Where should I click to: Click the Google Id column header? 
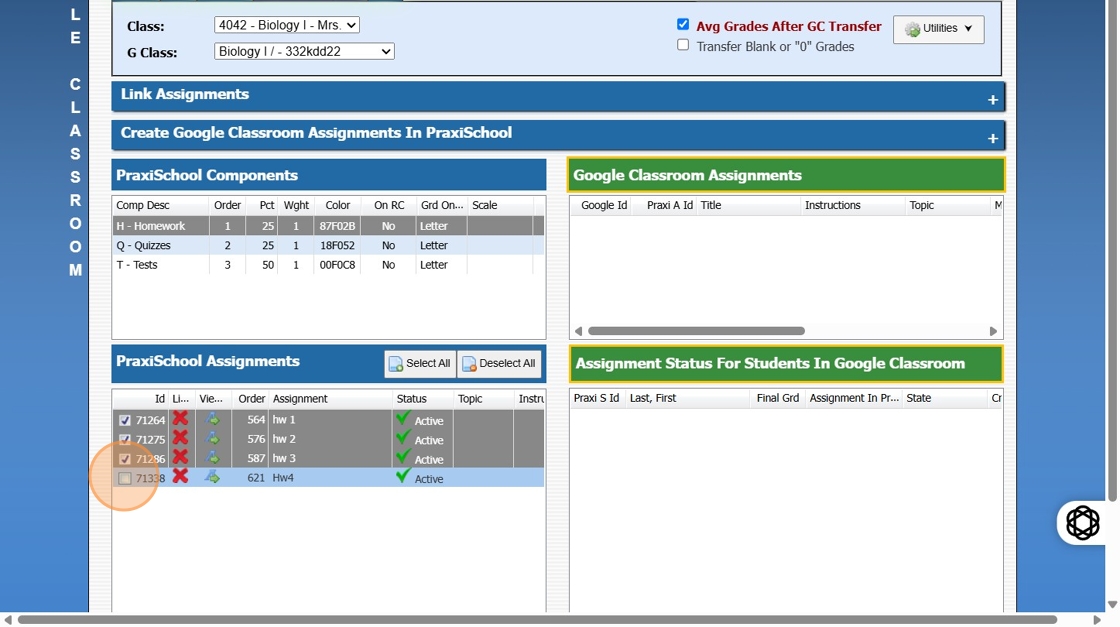coord(604,205)
